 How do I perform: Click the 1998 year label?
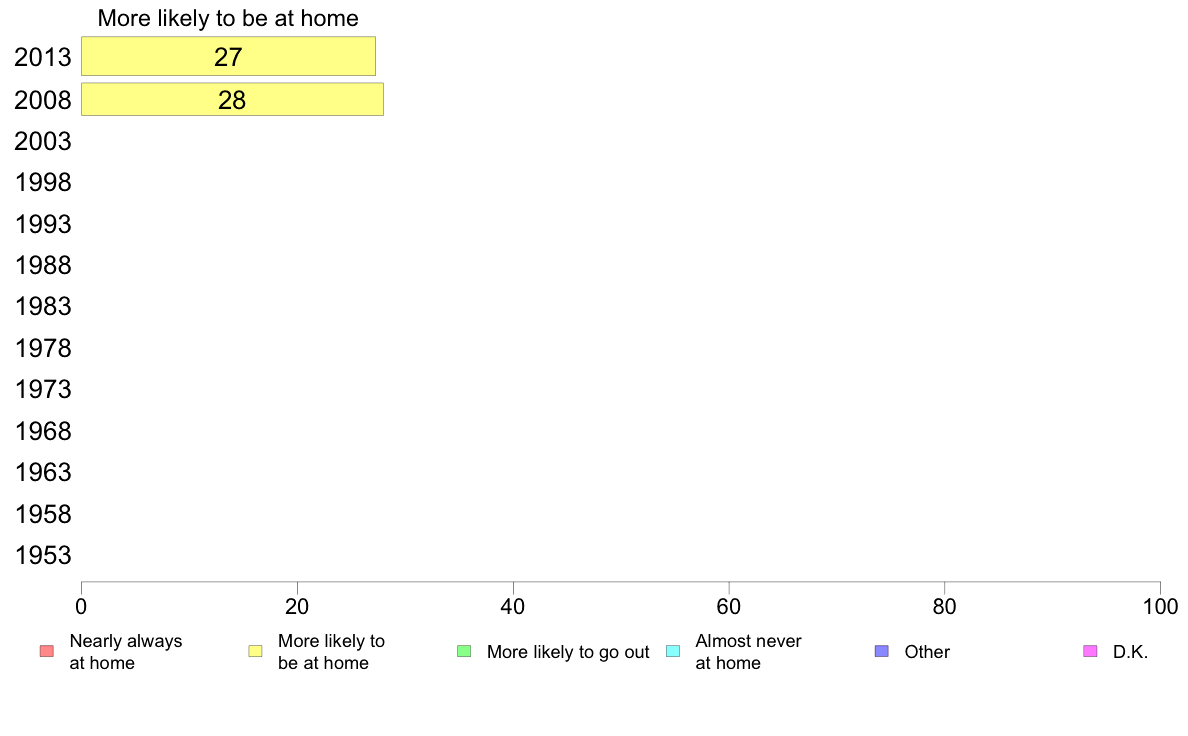pyautogui.click(x=42, y=183)
